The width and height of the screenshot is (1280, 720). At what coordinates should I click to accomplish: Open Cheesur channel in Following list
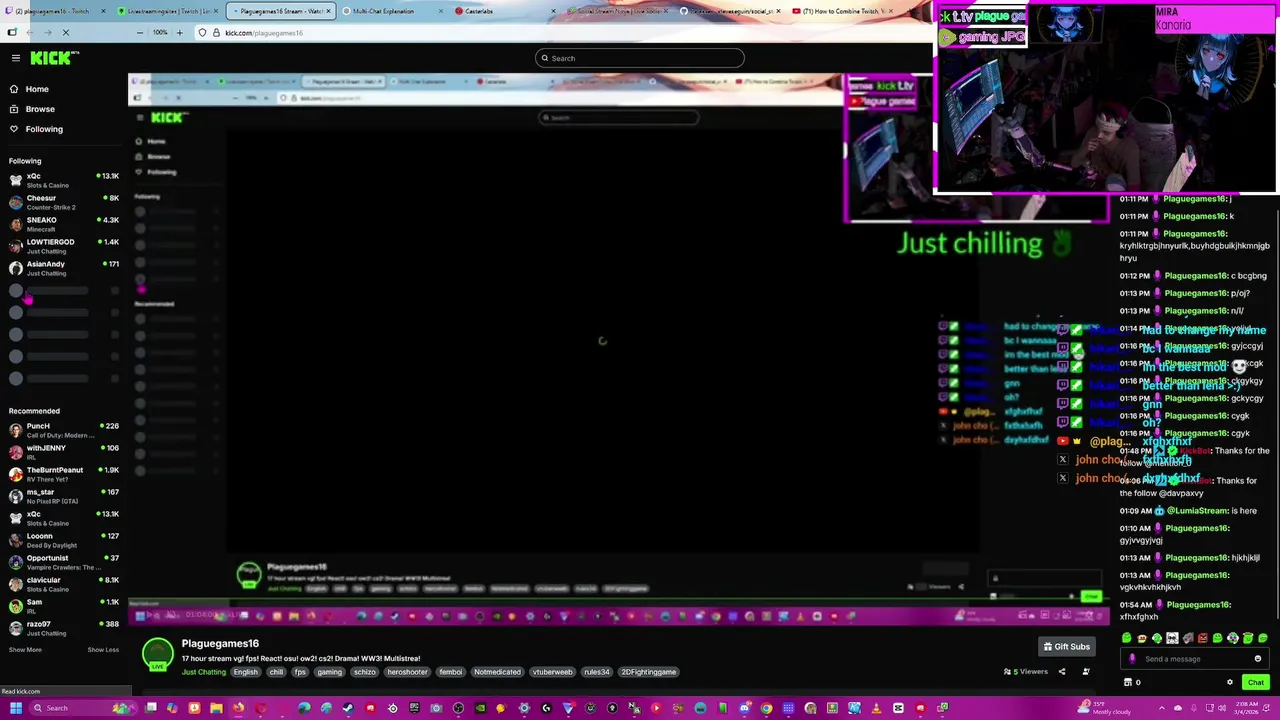[x=64, y=202]
